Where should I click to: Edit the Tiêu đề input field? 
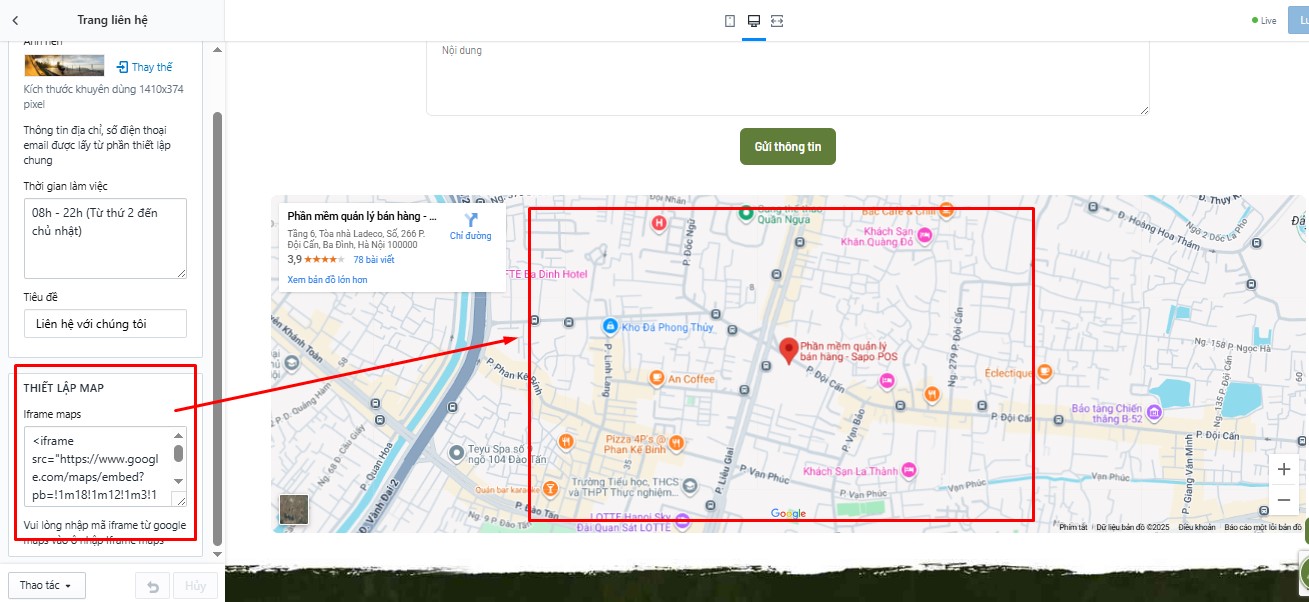105,323
